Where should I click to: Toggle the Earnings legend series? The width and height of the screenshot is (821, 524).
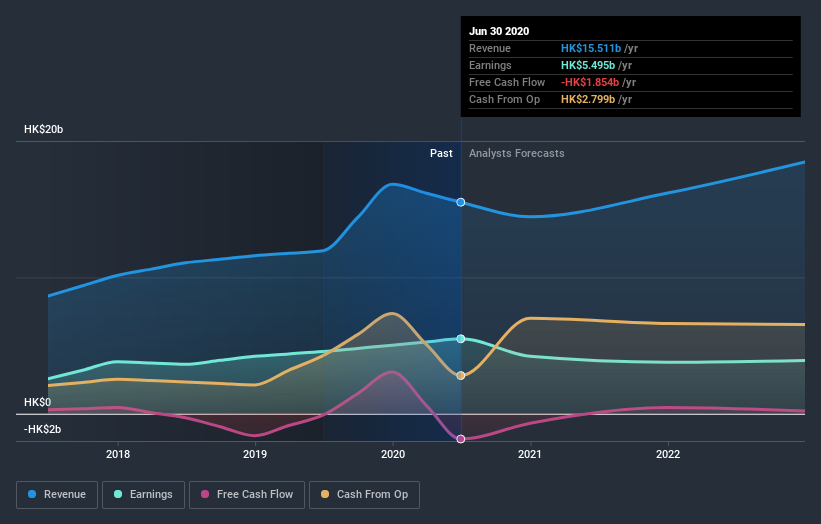pyautogui.click(x=143, y=495)
